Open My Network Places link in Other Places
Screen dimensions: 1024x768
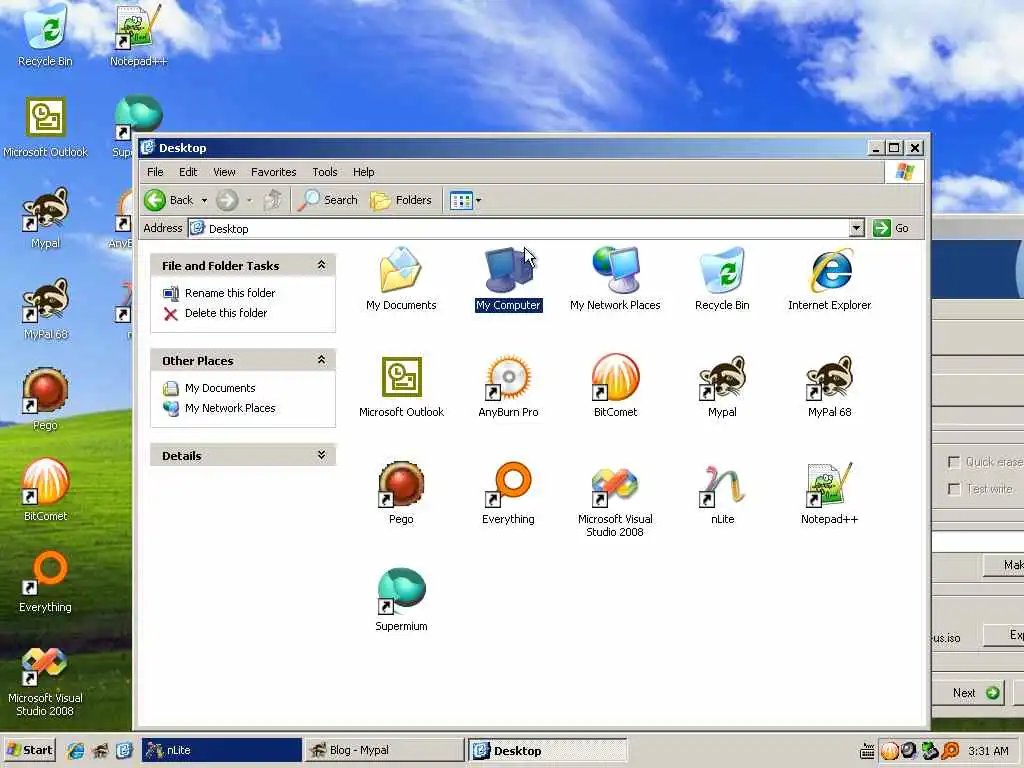(x=230, y=408)
